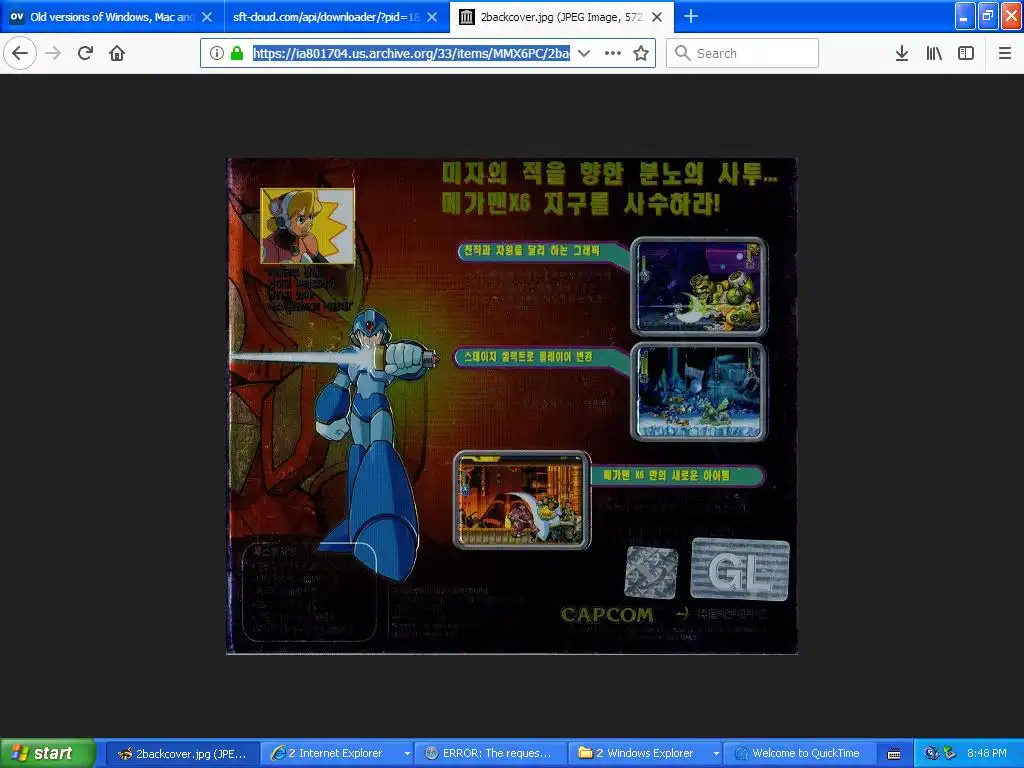Open the Firefox hamburger menu
This screenshot has width=1024, height=768.
(x=1005, y=53)
